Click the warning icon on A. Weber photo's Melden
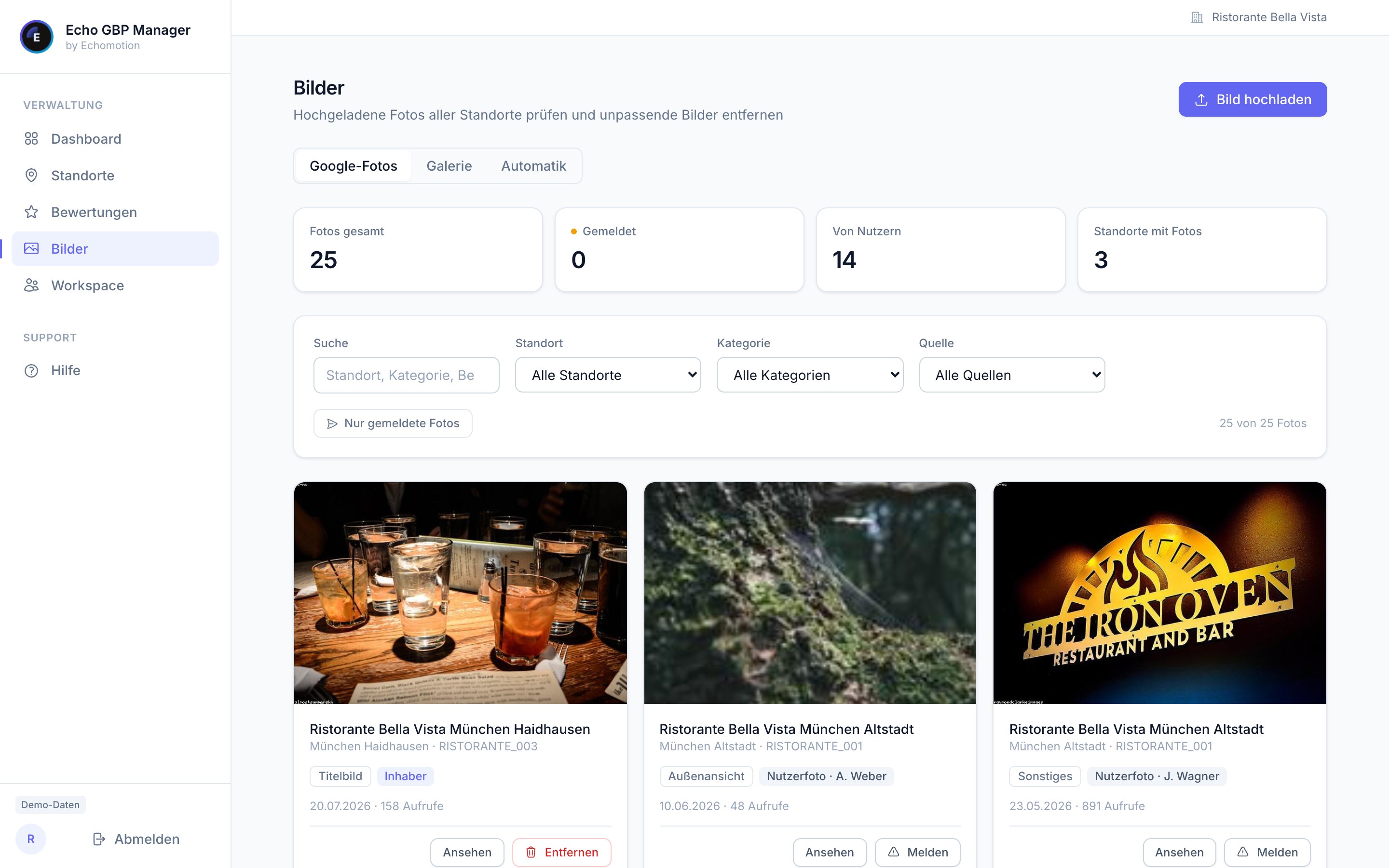1389x868 pixels. click(894, 852)
